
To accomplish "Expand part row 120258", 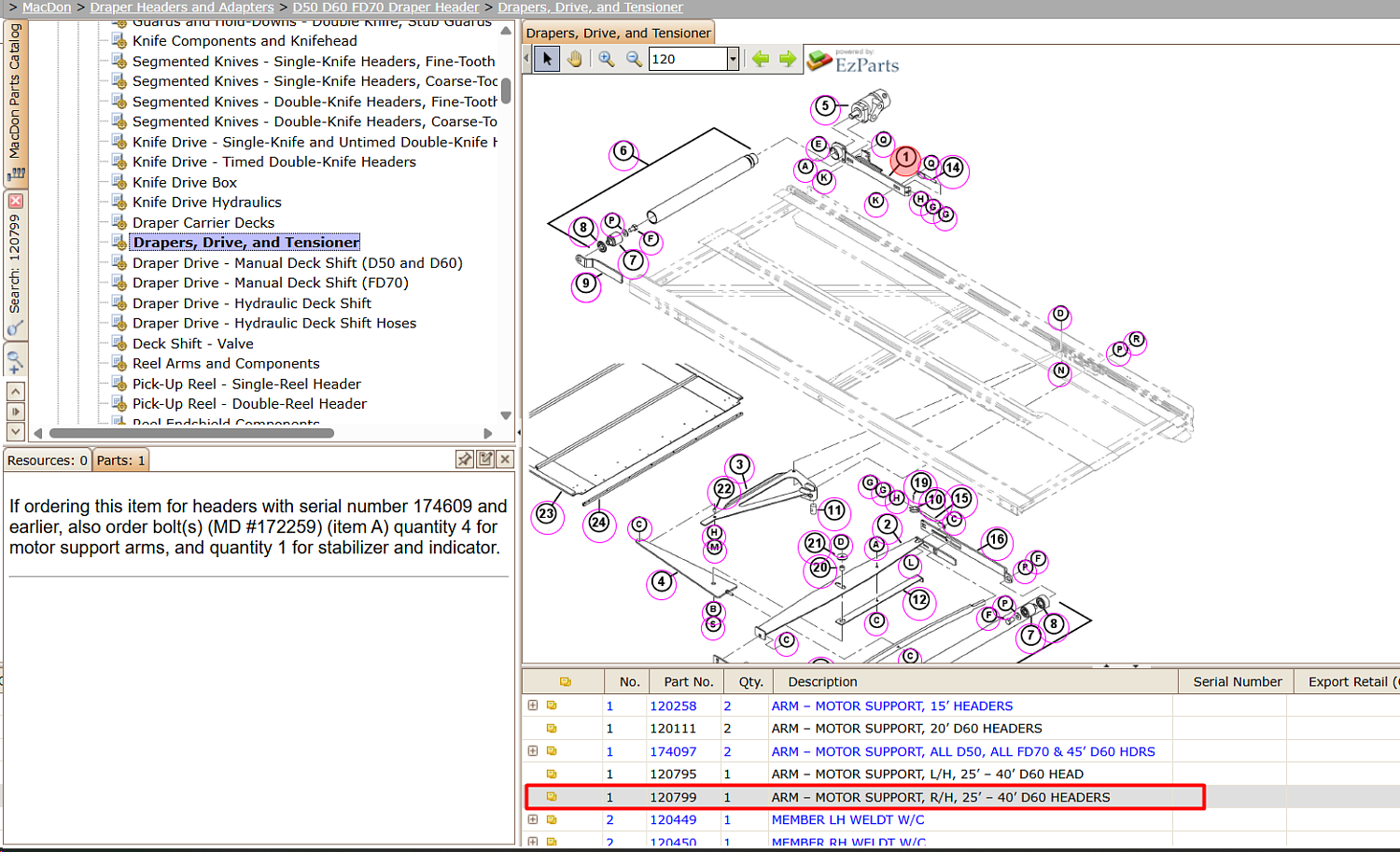I will [533, 705].
